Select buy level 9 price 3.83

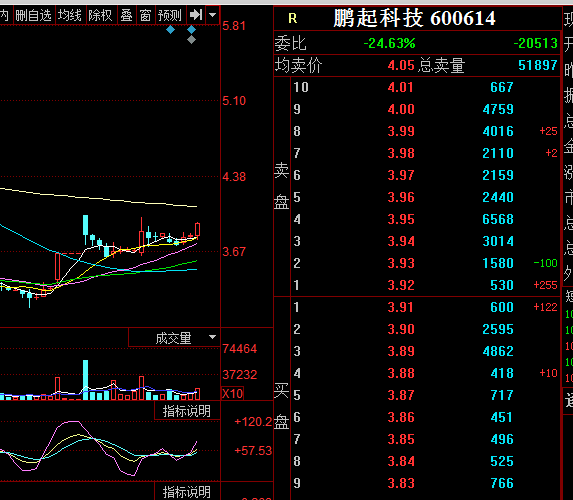401,483
